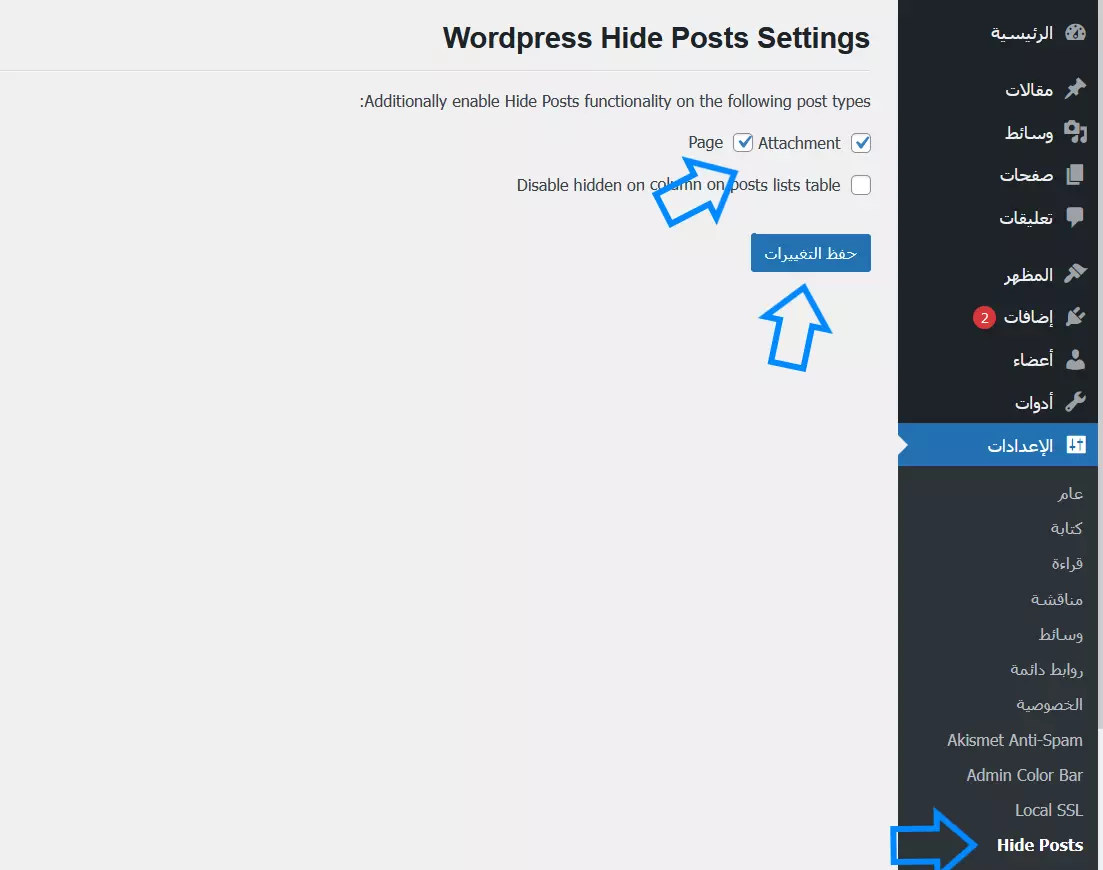Go to عام general settings submenu

coord(1070,493)
